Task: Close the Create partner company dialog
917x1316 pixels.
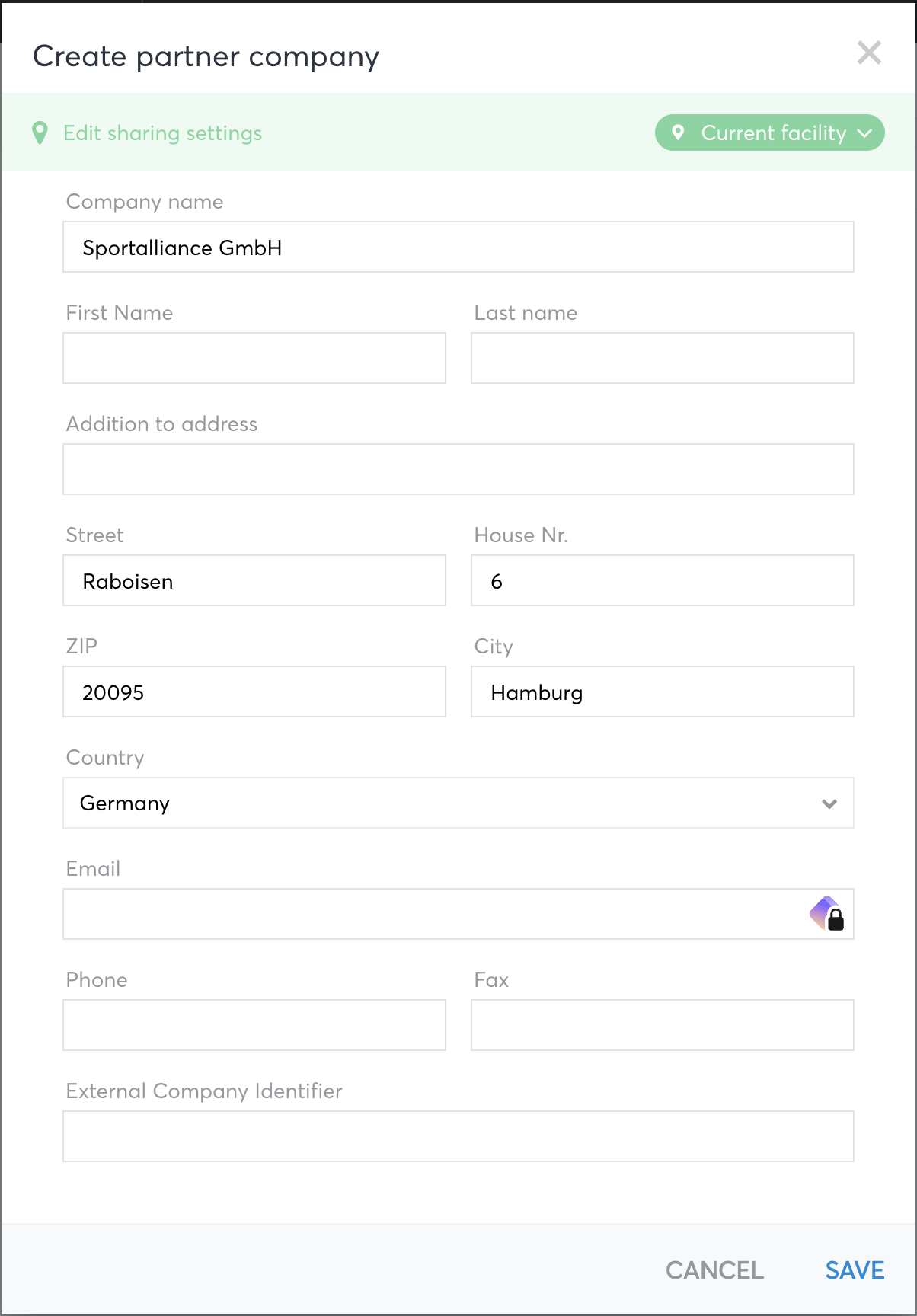Action: pyautogui.click(x=869, y=53)
